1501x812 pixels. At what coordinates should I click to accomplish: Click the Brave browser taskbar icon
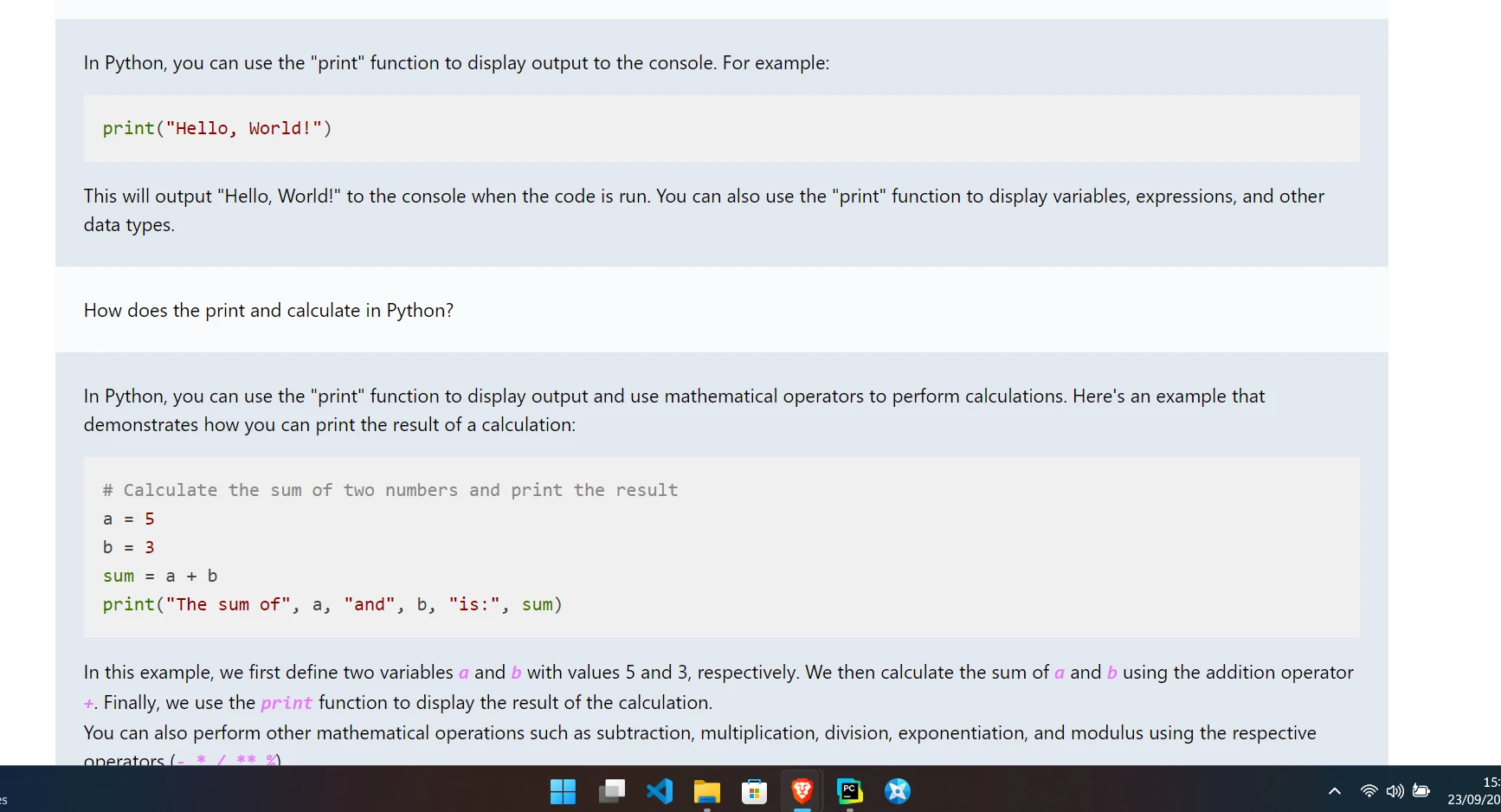point(802,791)
